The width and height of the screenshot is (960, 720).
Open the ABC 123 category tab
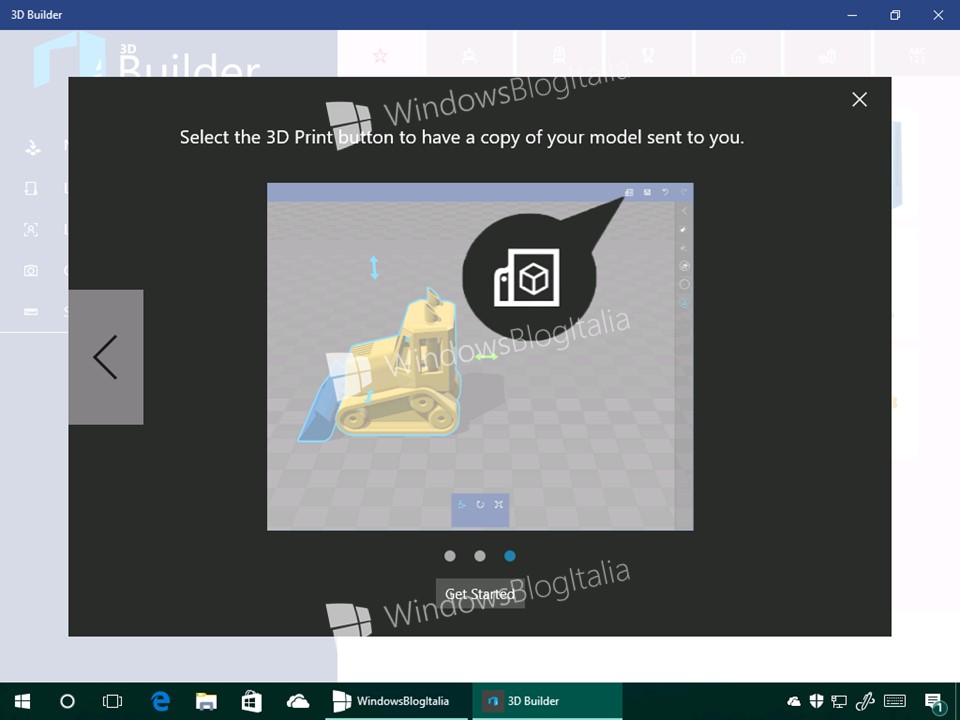click(x=917, y=56)
